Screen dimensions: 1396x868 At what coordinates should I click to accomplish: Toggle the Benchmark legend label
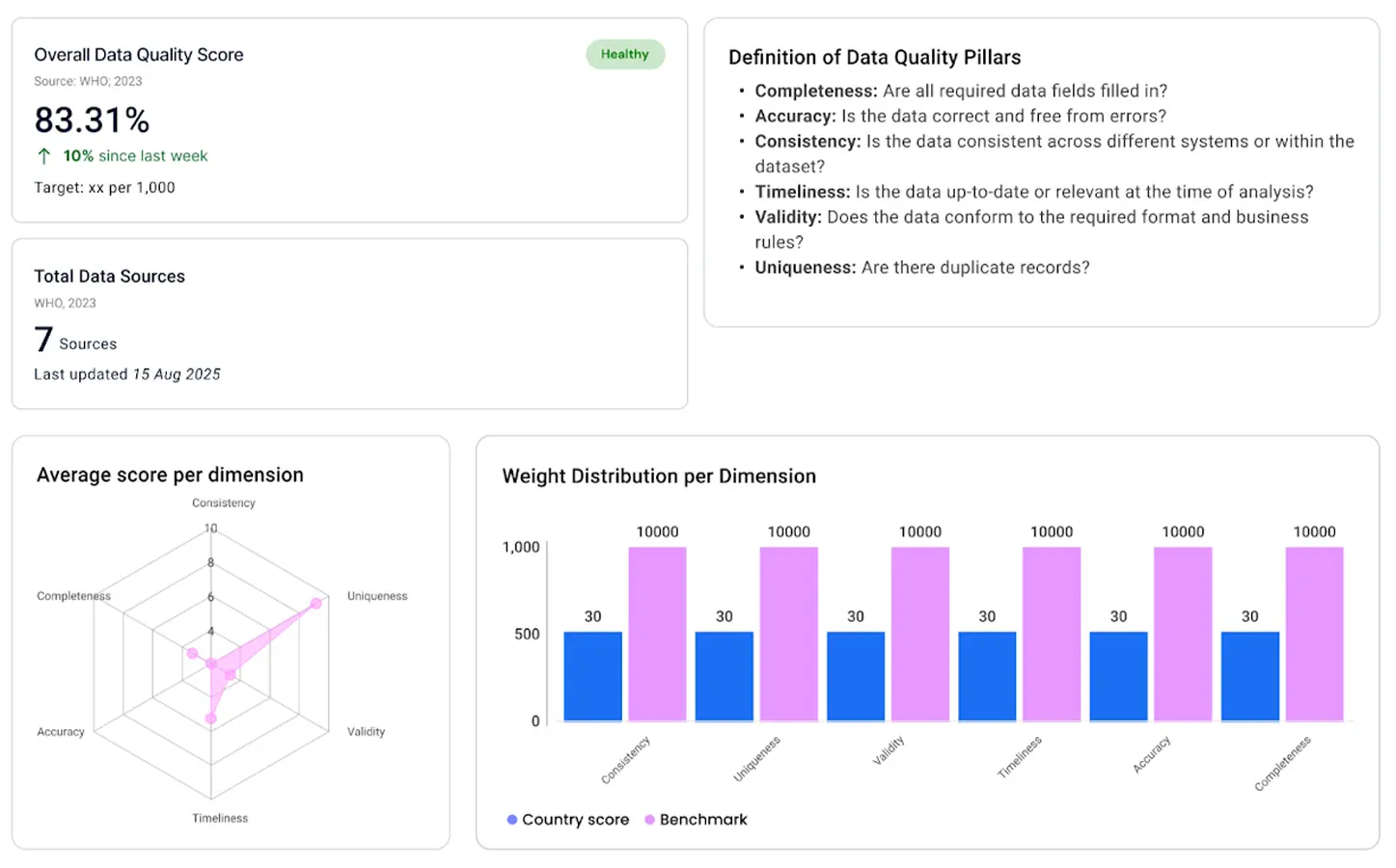coord(703,820)
